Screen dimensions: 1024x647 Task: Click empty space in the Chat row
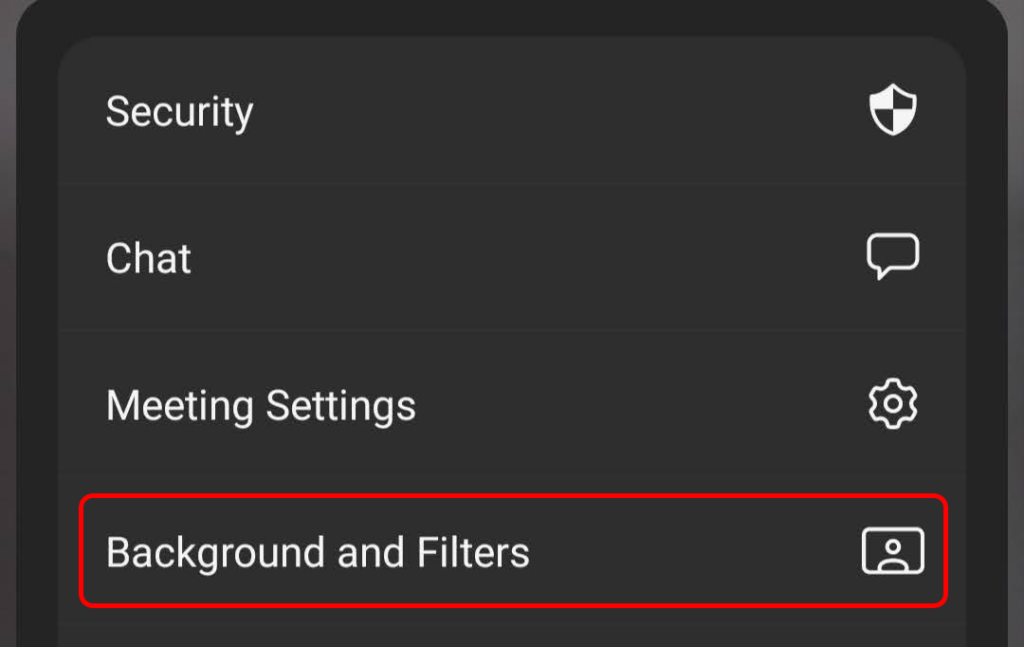[x=520, y=258]
